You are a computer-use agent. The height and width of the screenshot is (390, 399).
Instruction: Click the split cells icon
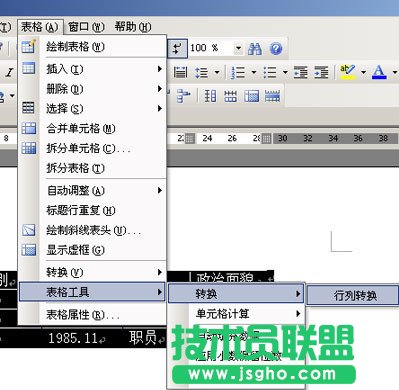[x=28, y=148]
